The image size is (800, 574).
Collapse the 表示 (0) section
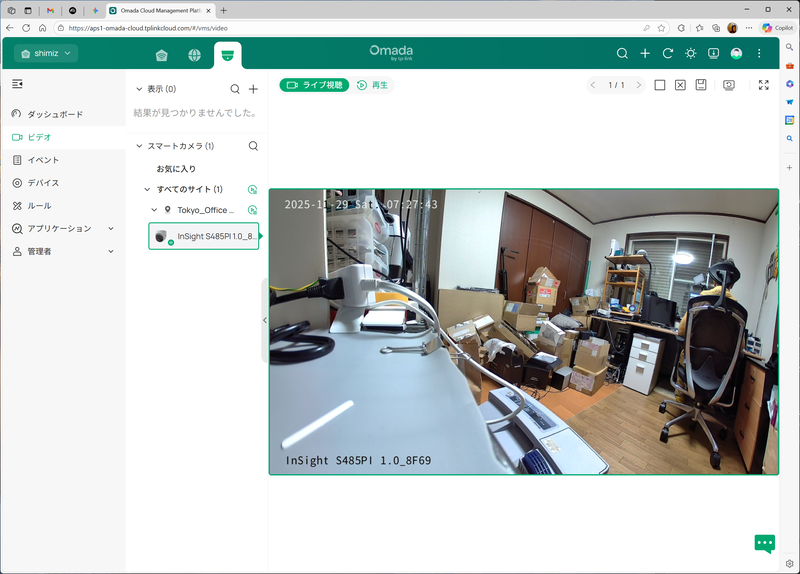click(139, 89)
